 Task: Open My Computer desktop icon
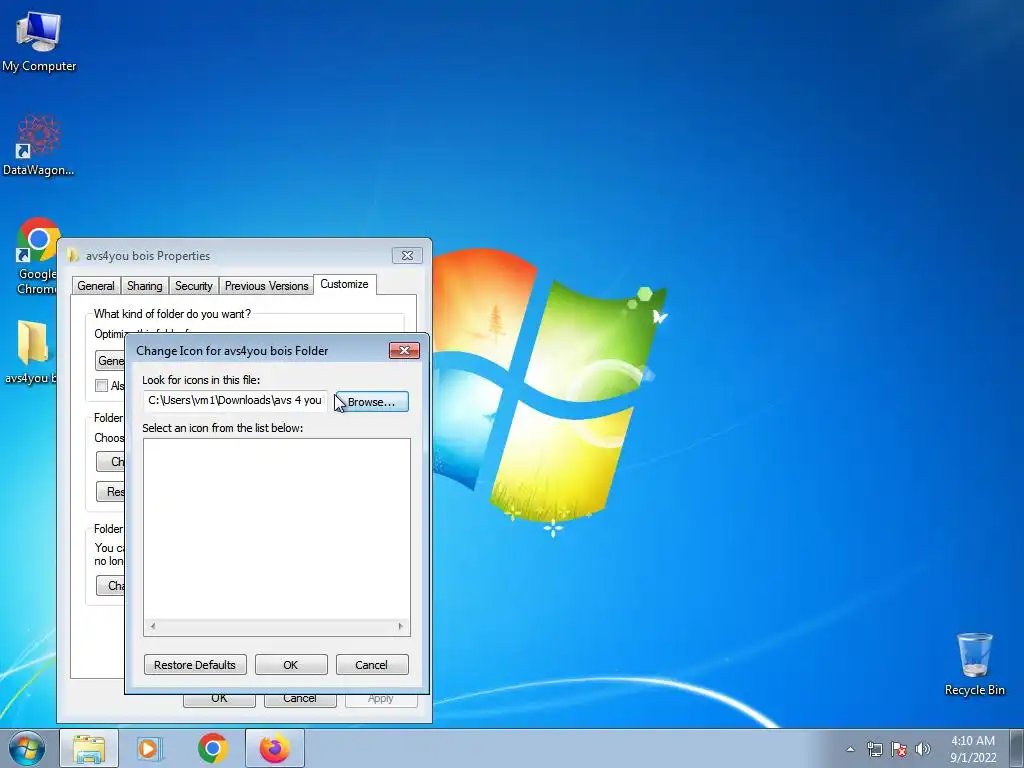tap(39, 41)
